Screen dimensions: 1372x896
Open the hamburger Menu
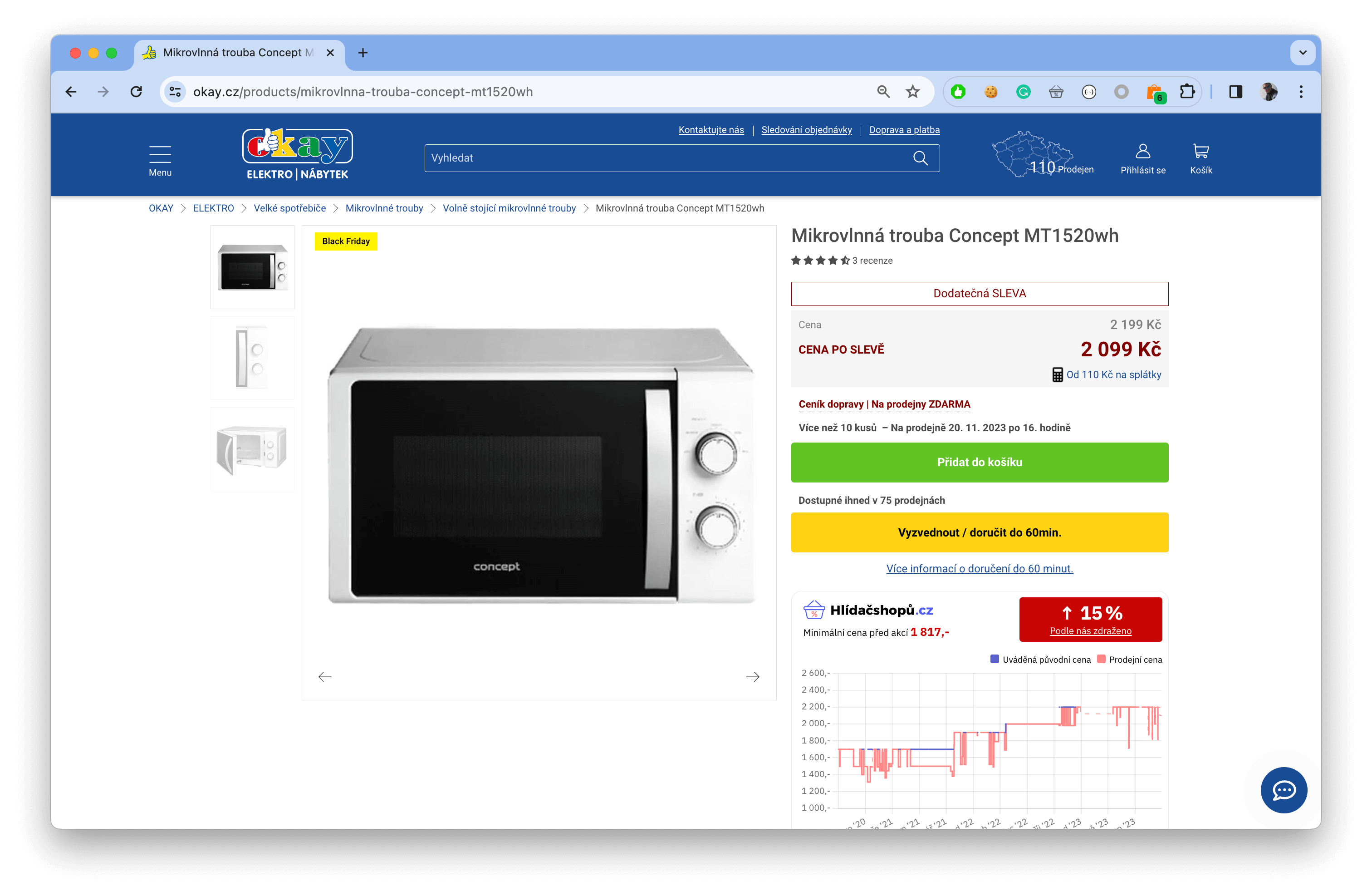tap(160, 153)
